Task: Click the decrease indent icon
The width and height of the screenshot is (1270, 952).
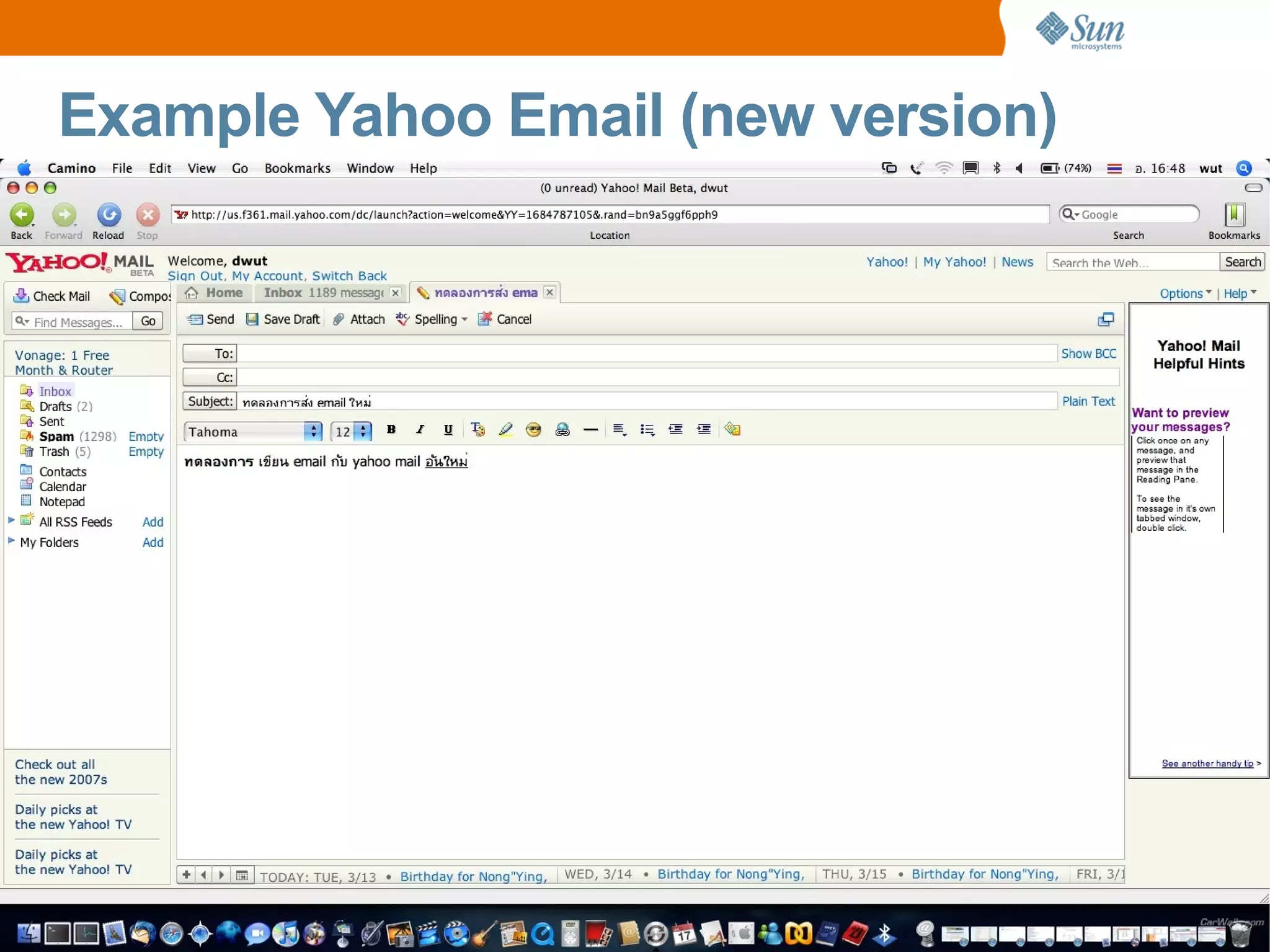Action: tap(675, 429)
